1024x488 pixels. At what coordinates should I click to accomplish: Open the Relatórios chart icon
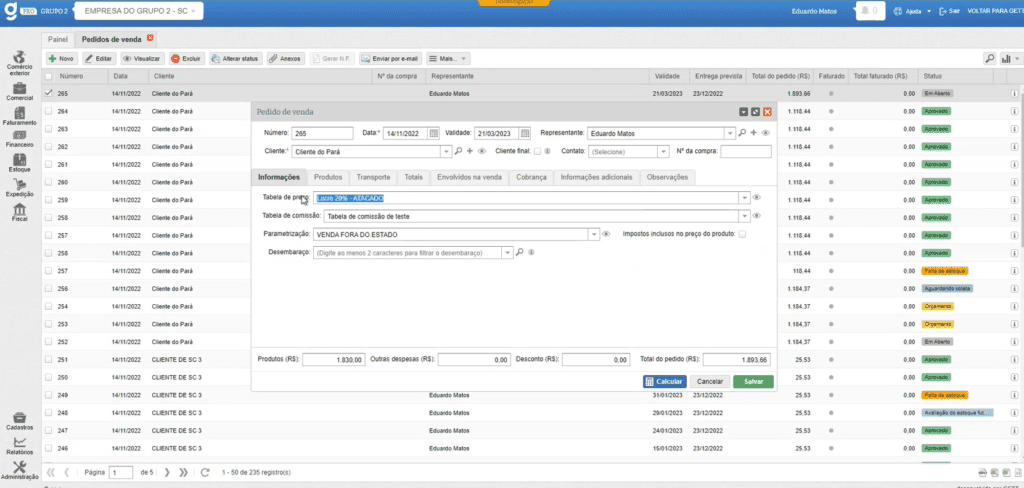pyautogui.click(x=19, y=444)
